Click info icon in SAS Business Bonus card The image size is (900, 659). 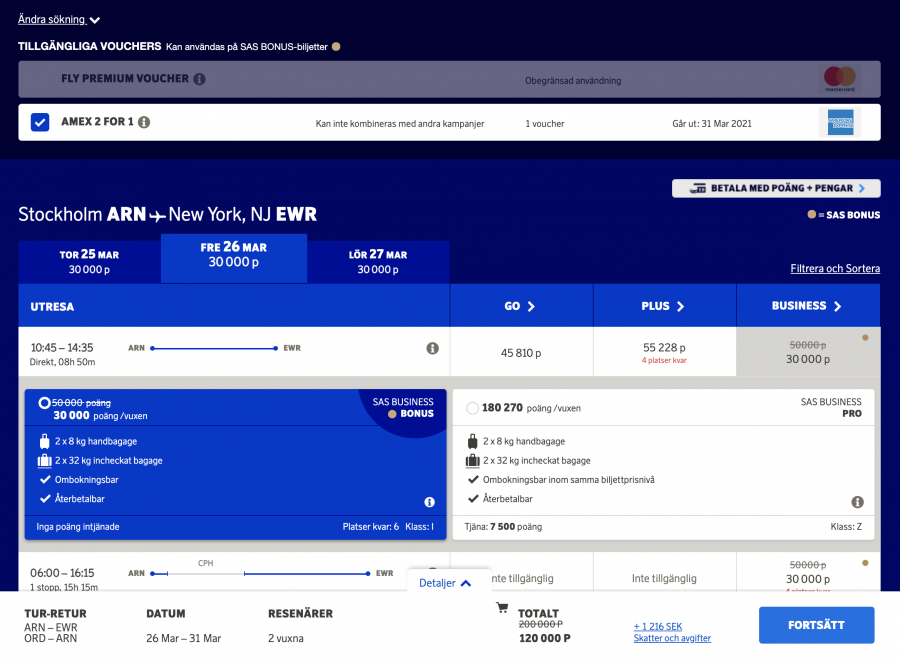(x=429, y=502)
